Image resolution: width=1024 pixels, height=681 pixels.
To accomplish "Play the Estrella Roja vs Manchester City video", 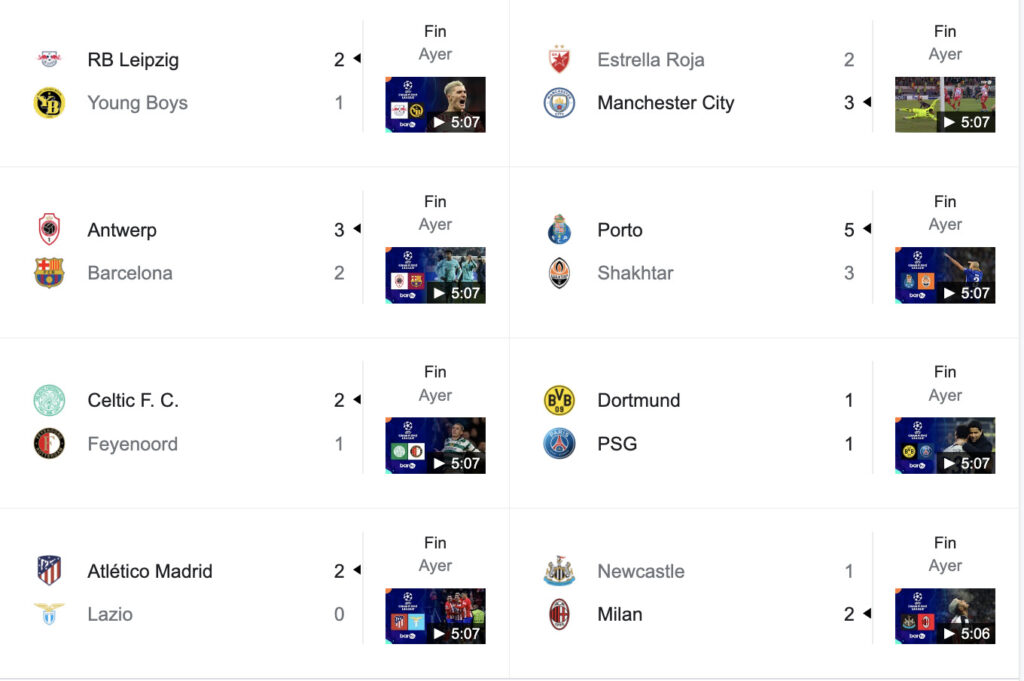I will click(945, 104).
